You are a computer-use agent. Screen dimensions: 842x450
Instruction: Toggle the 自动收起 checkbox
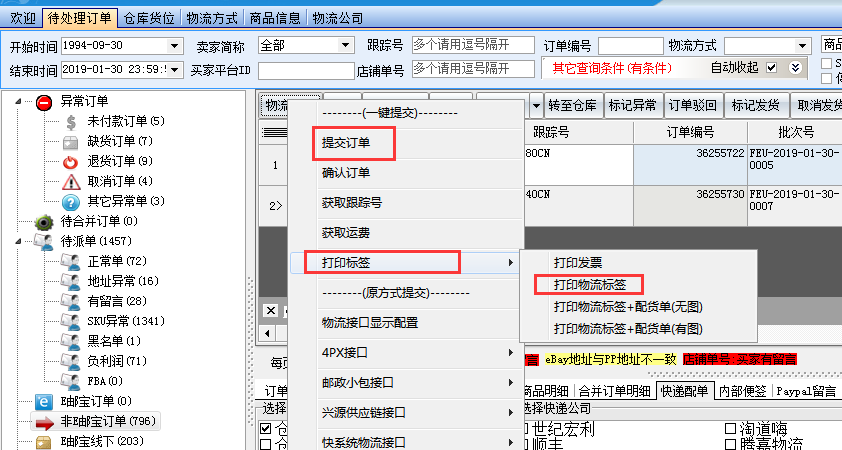point(771,68)
